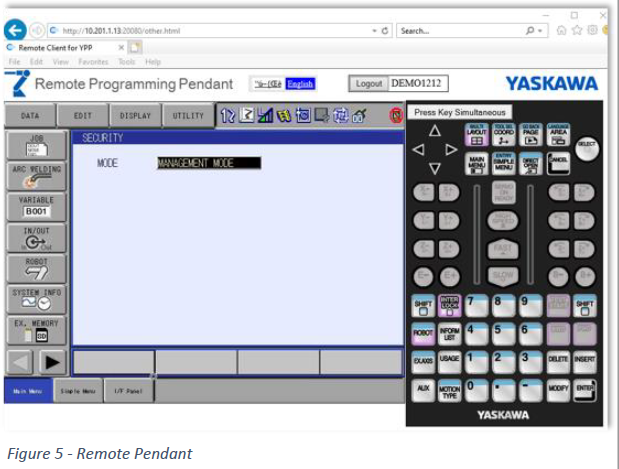Click the INTERLOCK key on keypad
The width and height of the screenshot is (619, 469).
pos(449,306)
